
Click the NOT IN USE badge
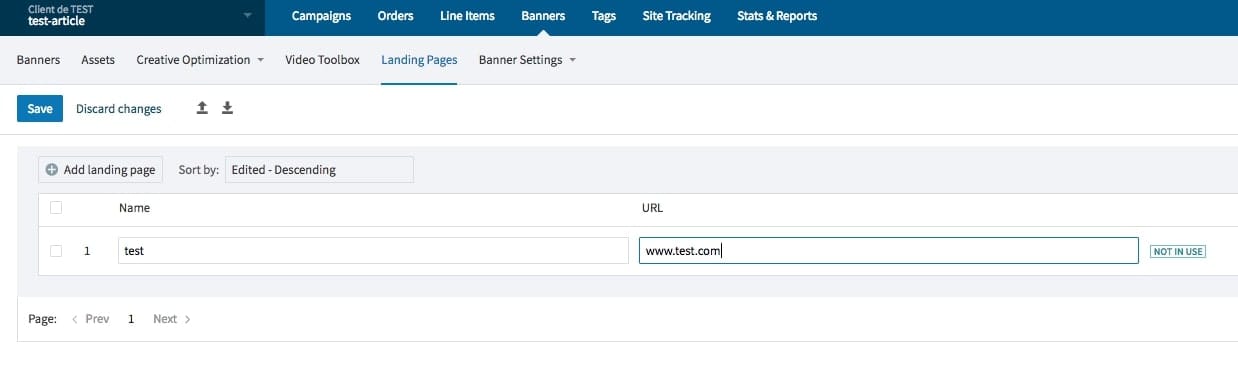click(1178, 251)
